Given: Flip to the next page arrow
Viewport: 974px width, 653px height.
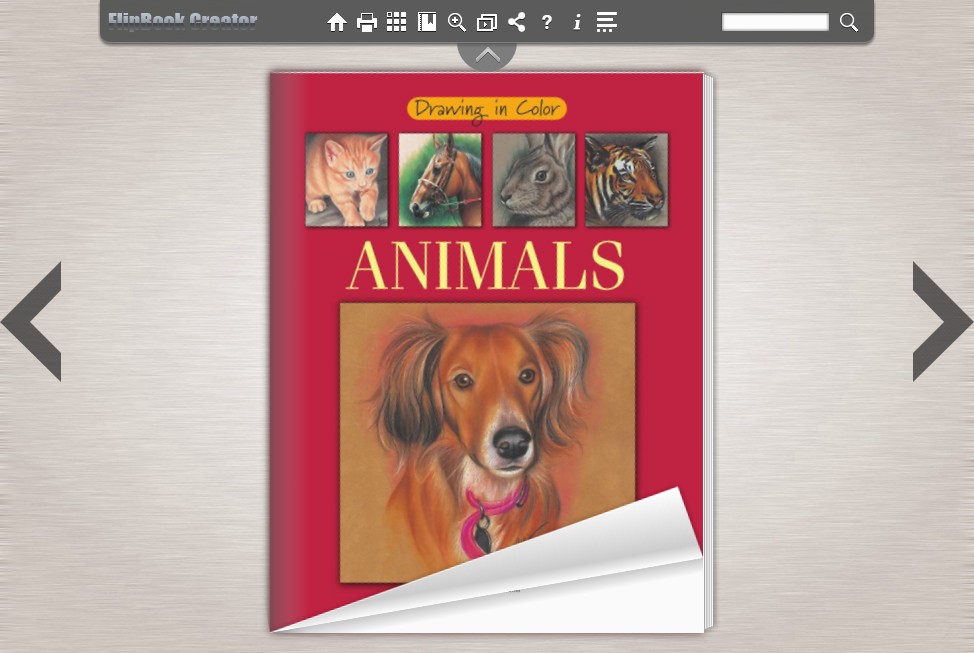Looking at the screenshot, I should 942,321.
